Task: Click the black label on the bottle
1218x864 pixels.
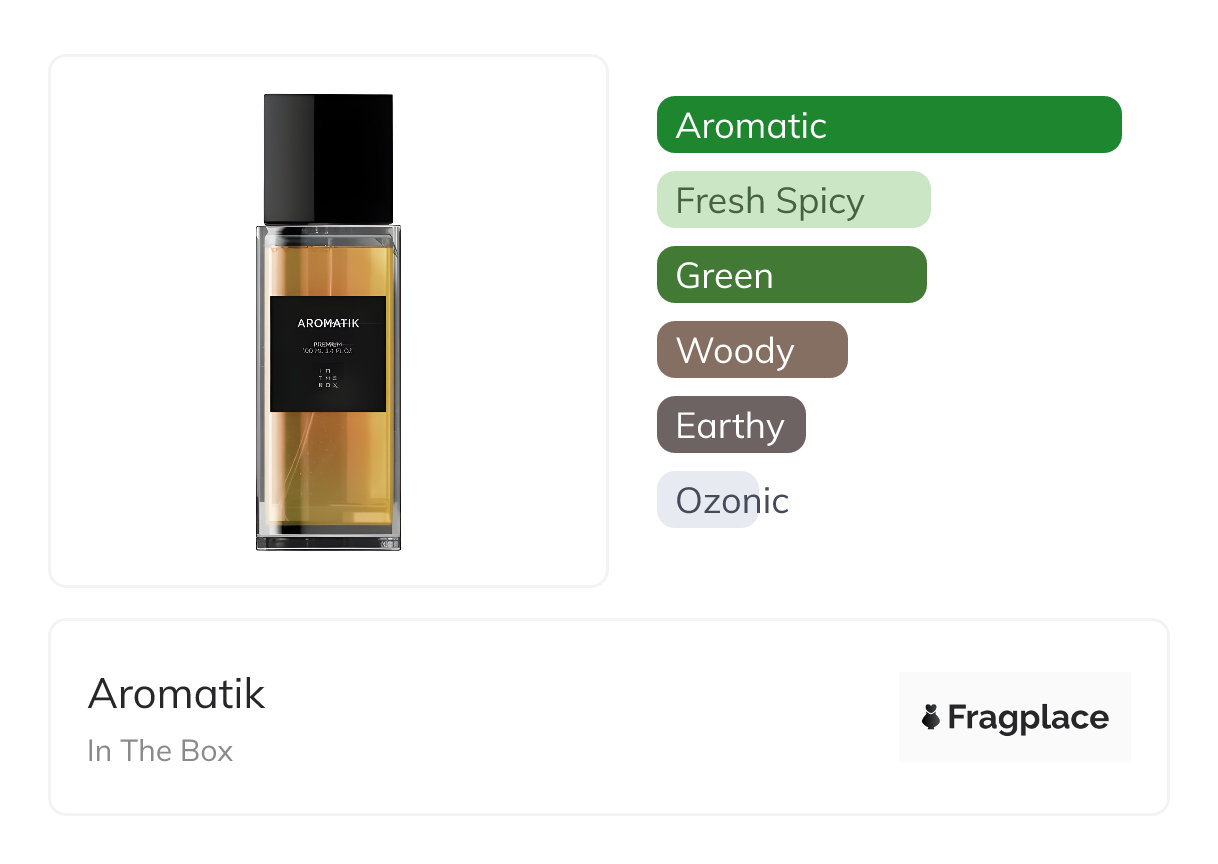Action: 328,354
